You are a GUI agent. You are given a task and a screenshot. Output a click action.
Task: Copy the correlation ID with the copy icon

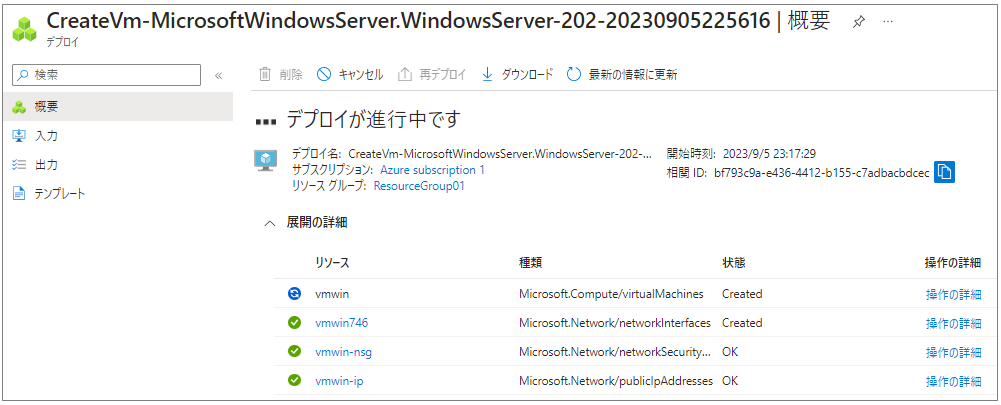tap(944, 171)
